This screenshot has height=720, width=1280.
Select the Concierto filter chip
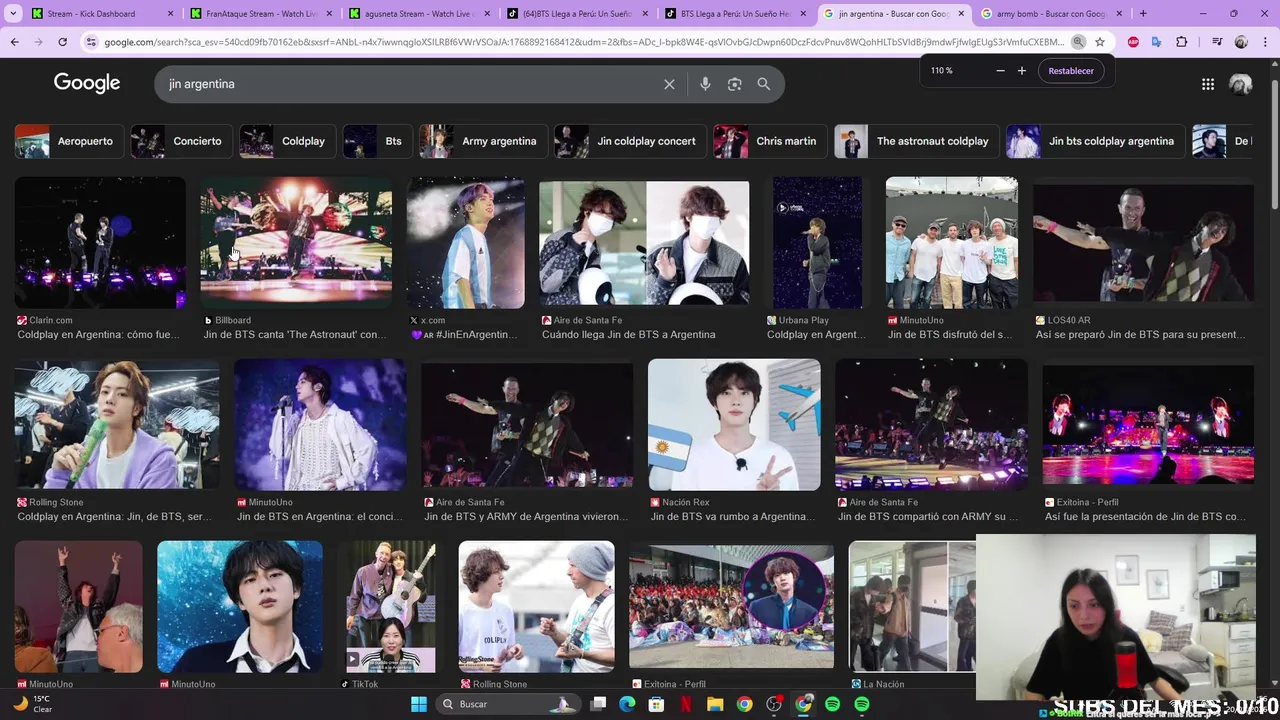pos(181,141)
